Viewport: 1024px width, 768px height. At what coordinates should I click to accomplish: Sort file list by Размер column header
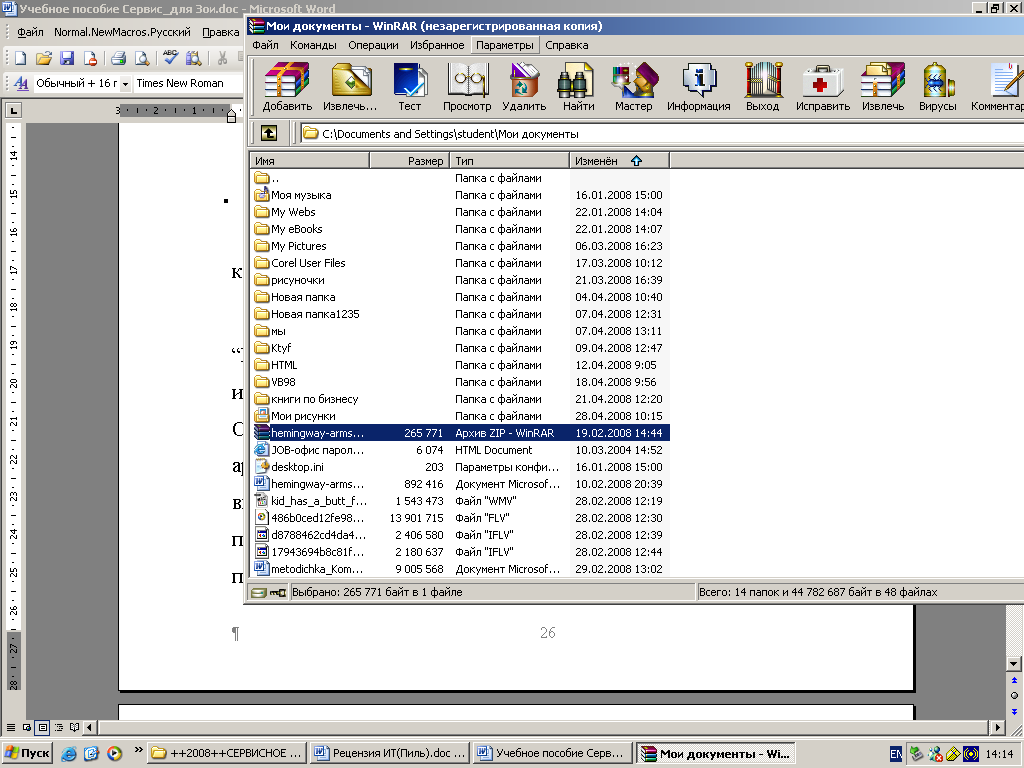coord(409,161)
